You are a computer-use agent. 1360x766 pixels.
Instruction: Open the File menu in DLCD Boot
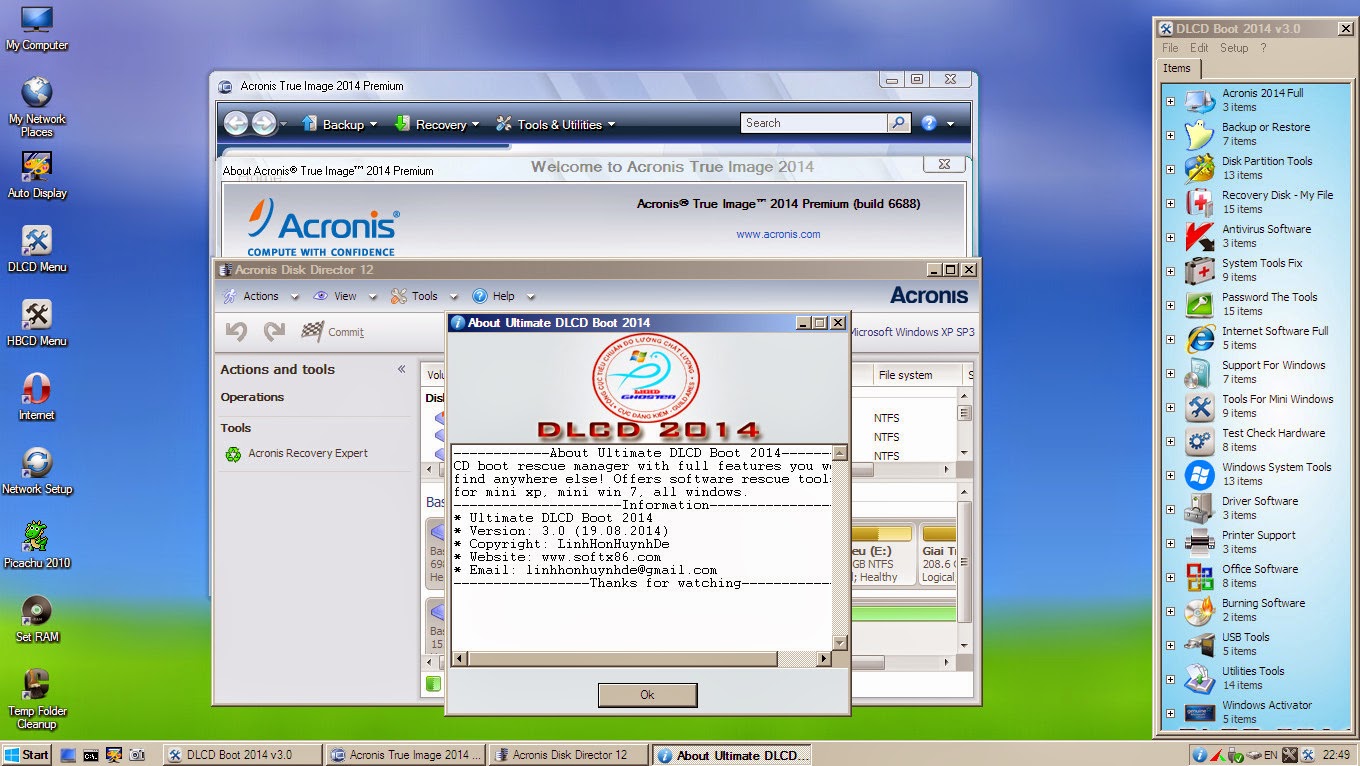pyautogui.click(x=1170, y=48)
